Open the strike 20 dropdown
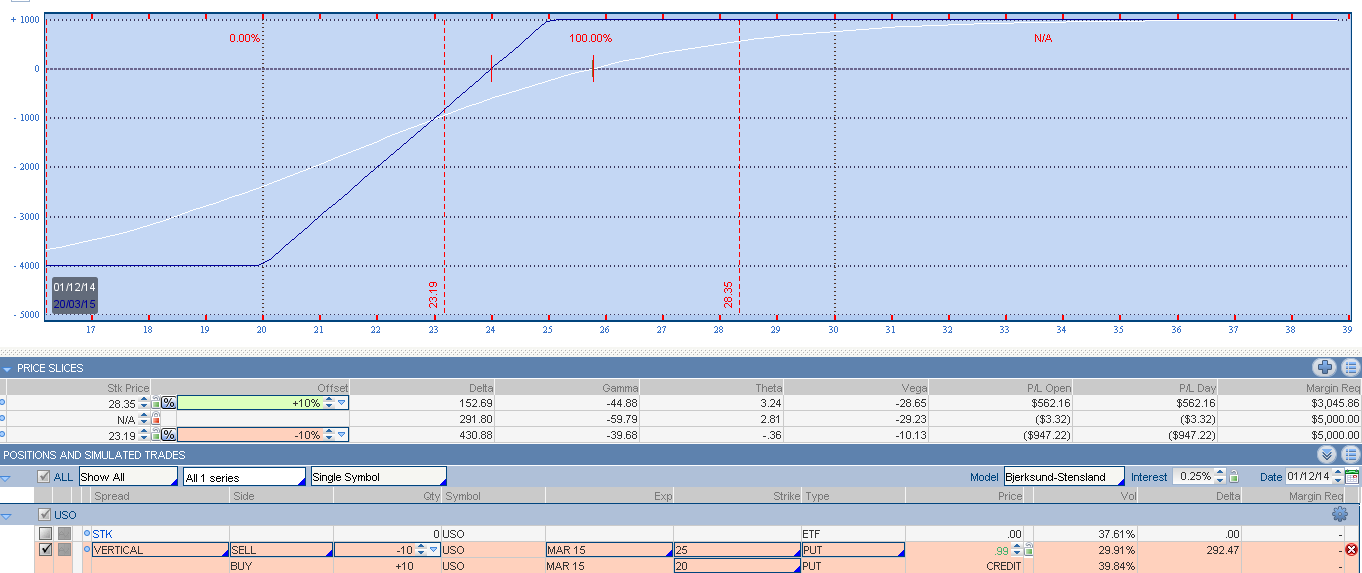Image resolution: width=1362 pixels, height=573 pixels. tap(737, 566)
